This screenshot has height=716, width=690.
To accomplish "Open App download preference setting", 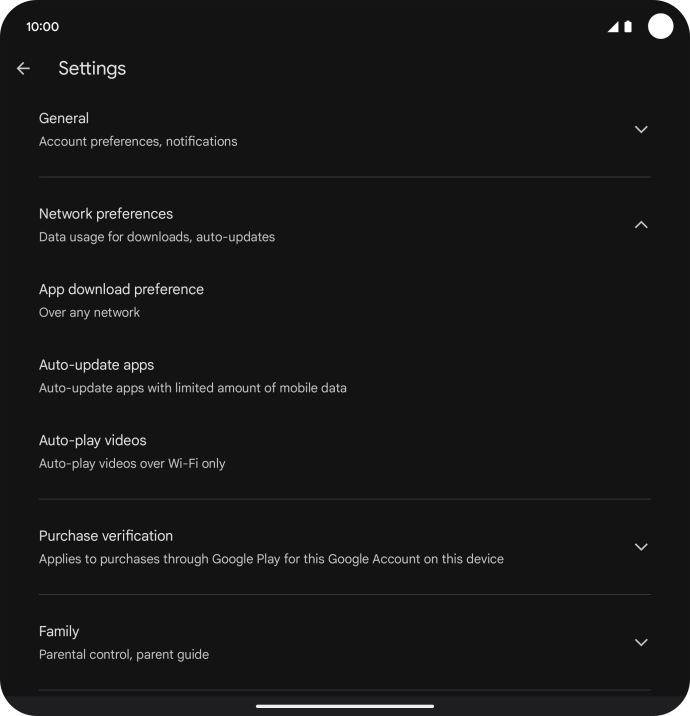I will (121, 289).
